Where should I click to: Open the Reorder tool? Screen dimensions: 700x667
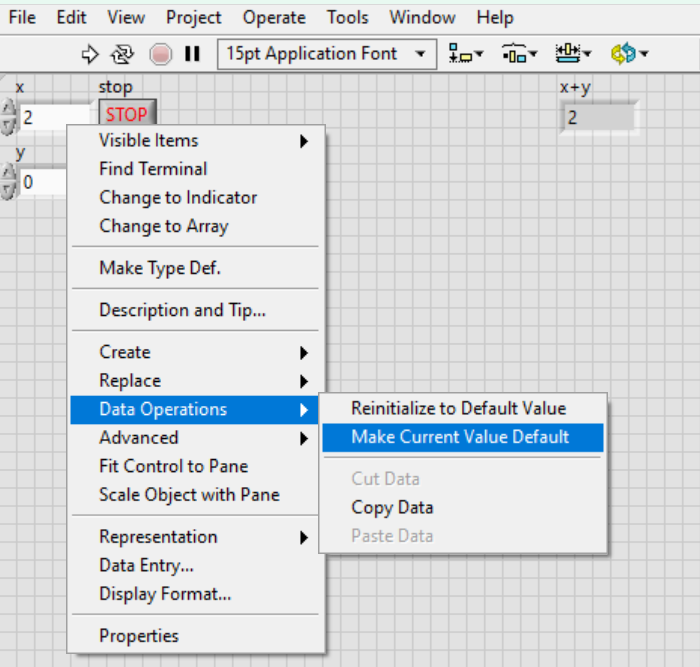coord(627,54)
